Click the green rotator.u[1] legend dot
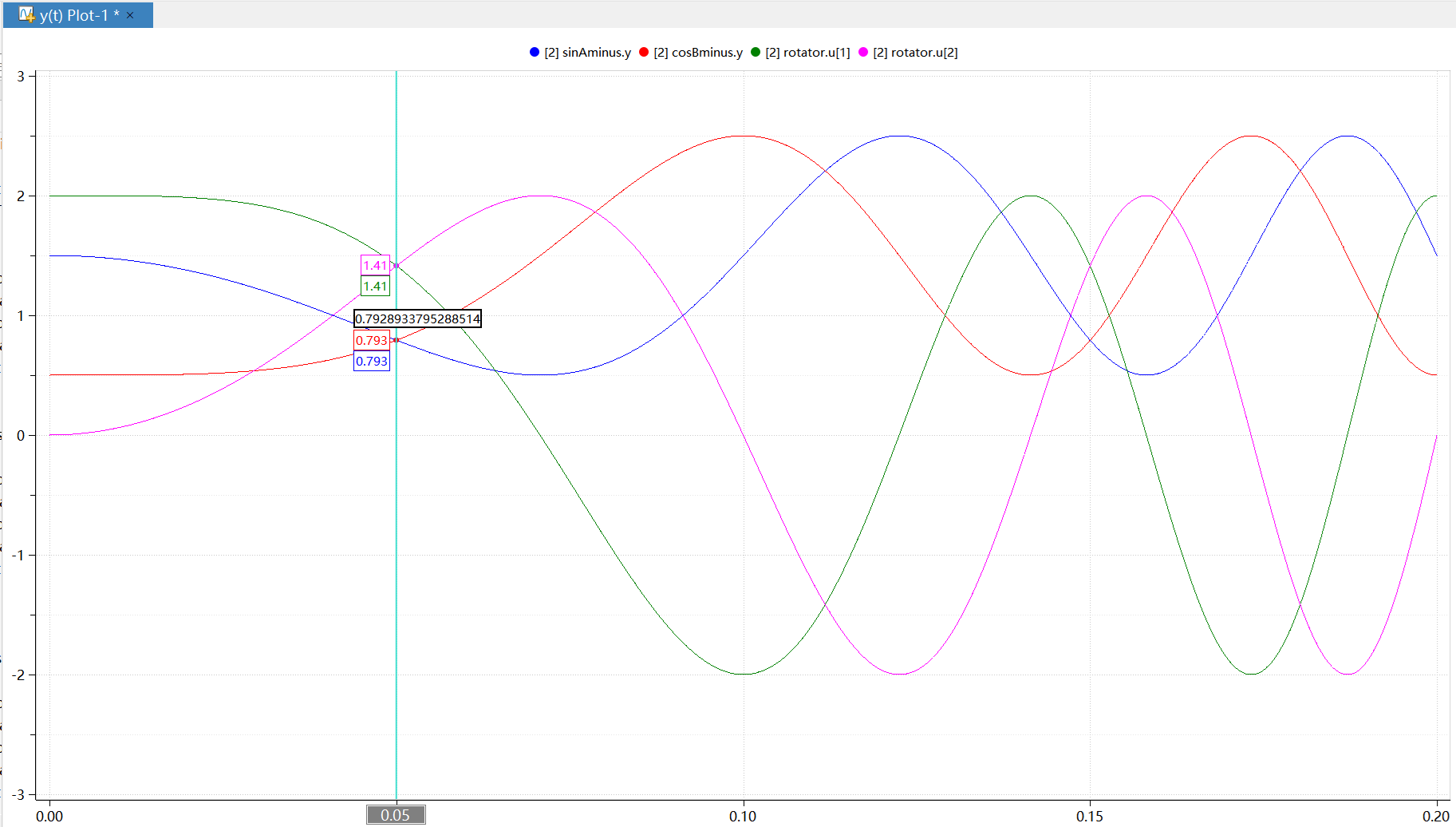This screenshot has height=827, width=1456. (756, 52)
